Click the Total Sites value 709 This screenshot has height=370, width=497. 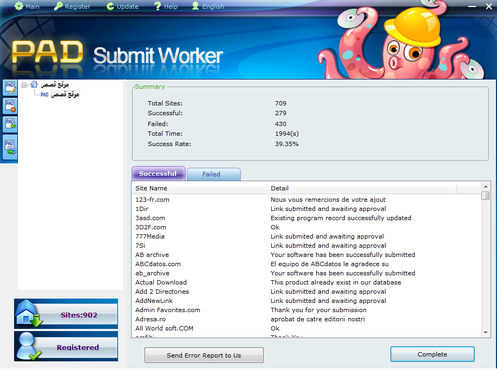point(281,103)
